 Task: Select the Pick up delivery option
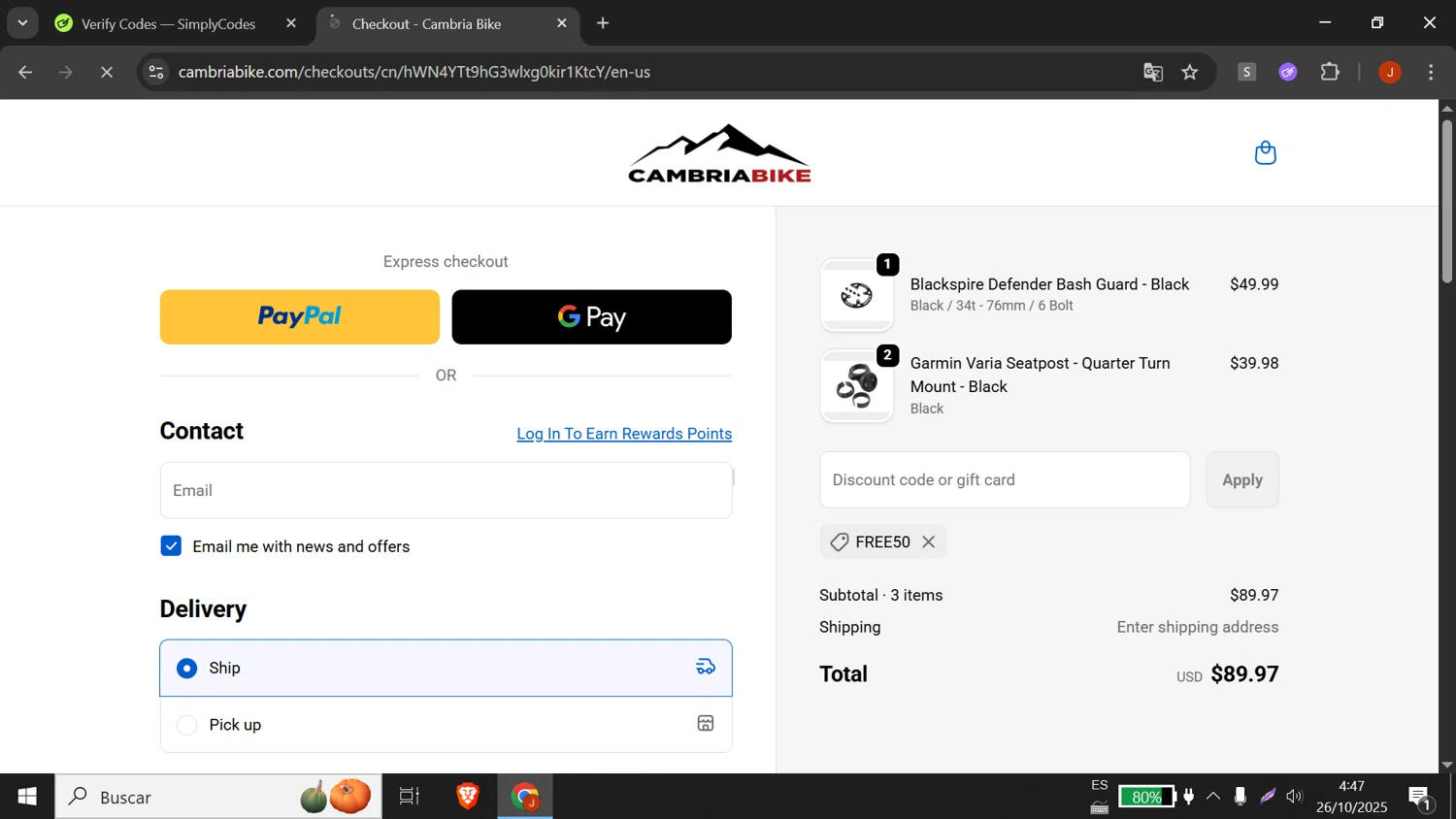click(446, 725)
